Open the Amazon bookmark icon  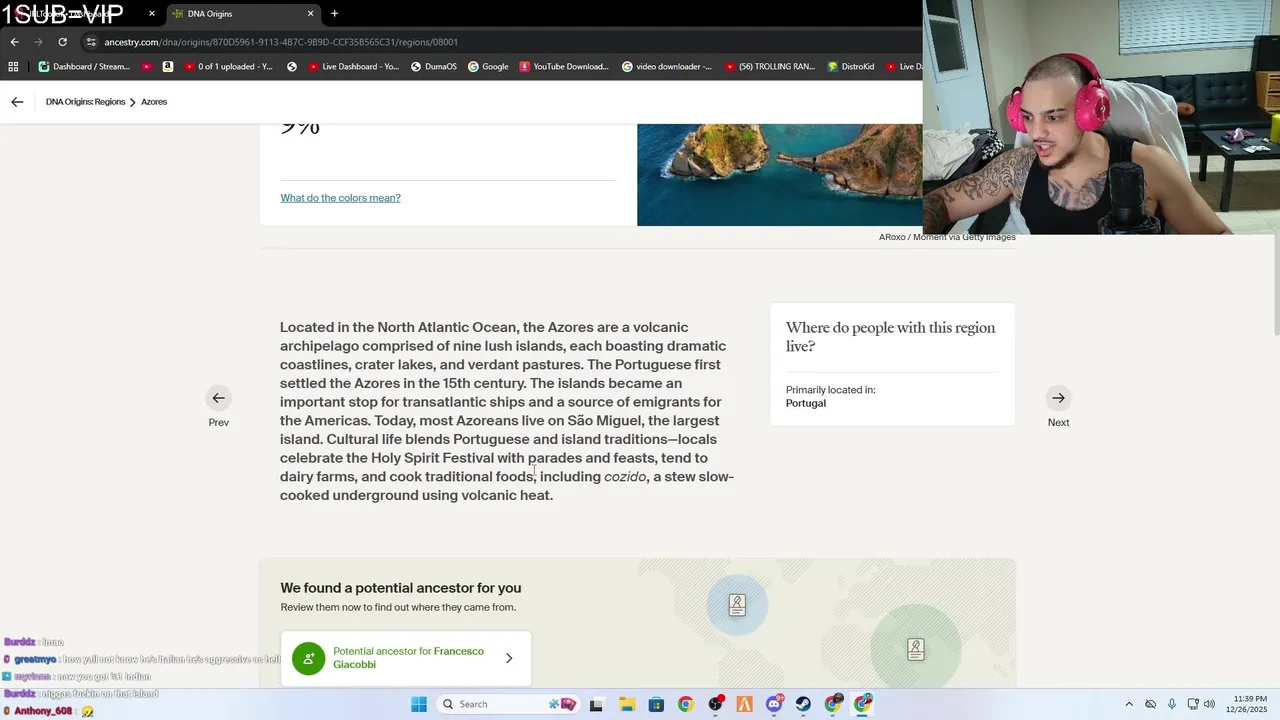coord(167,67)
